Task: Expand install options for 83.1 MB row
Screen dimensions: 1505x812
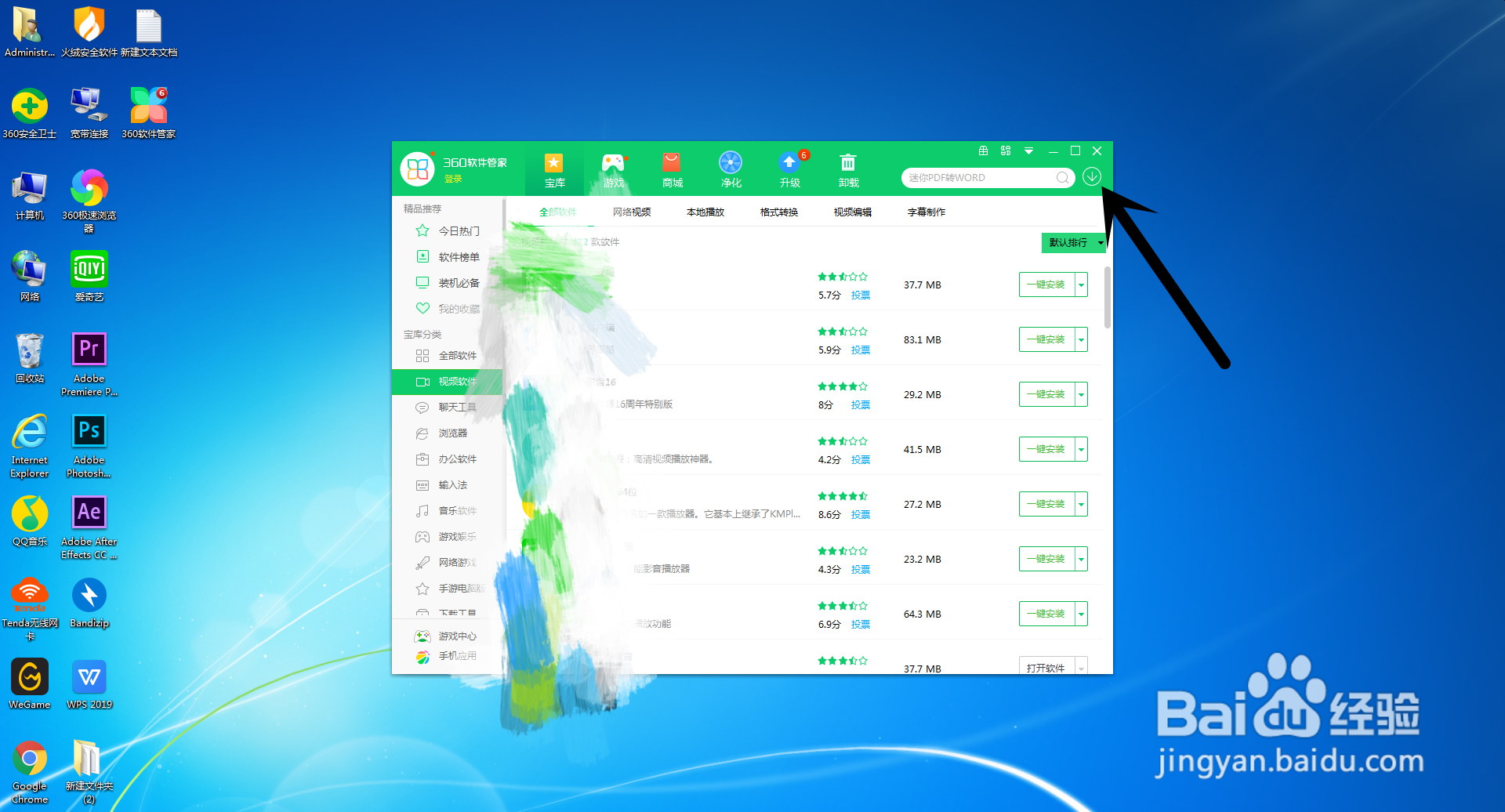Action: click(1082, 339)
